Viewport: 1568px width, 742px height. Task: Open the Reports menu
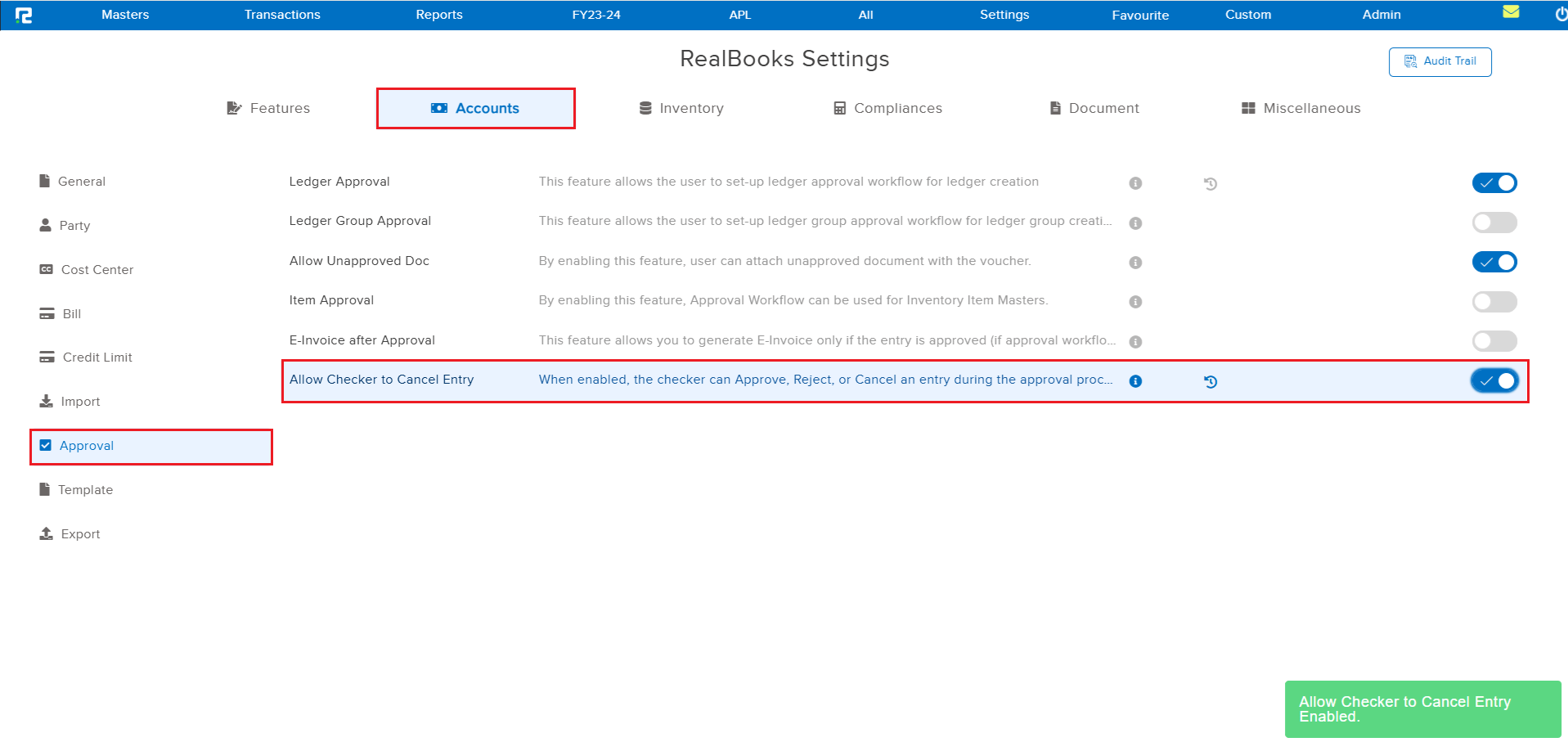pos(439,15)
